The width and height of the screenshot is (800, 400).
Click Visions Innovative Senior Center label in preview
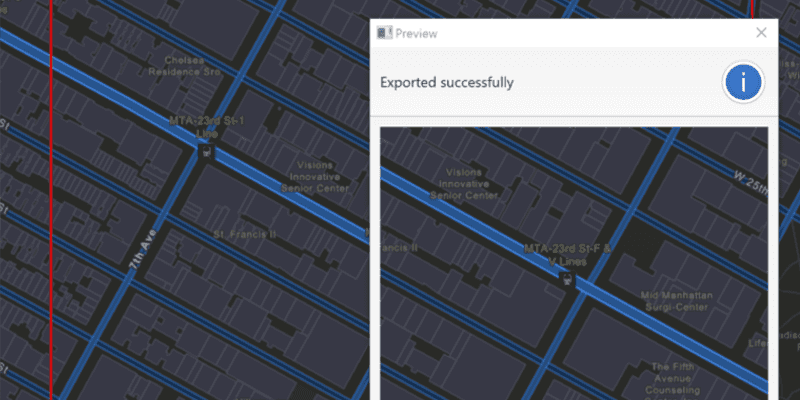coord(464,184)
